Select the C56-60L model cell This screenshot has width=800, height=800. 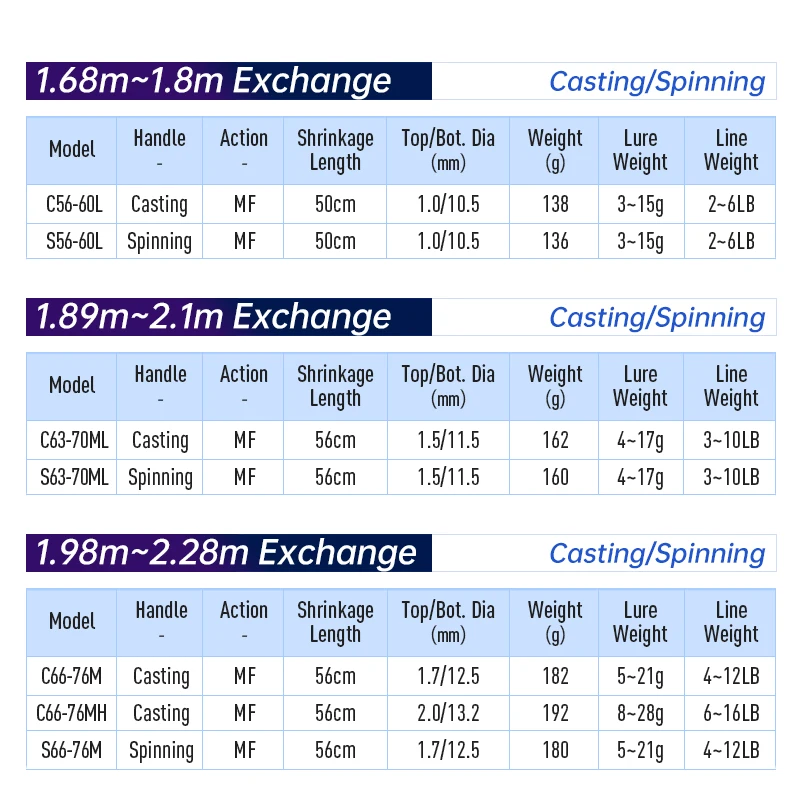(x=74, y=204)
